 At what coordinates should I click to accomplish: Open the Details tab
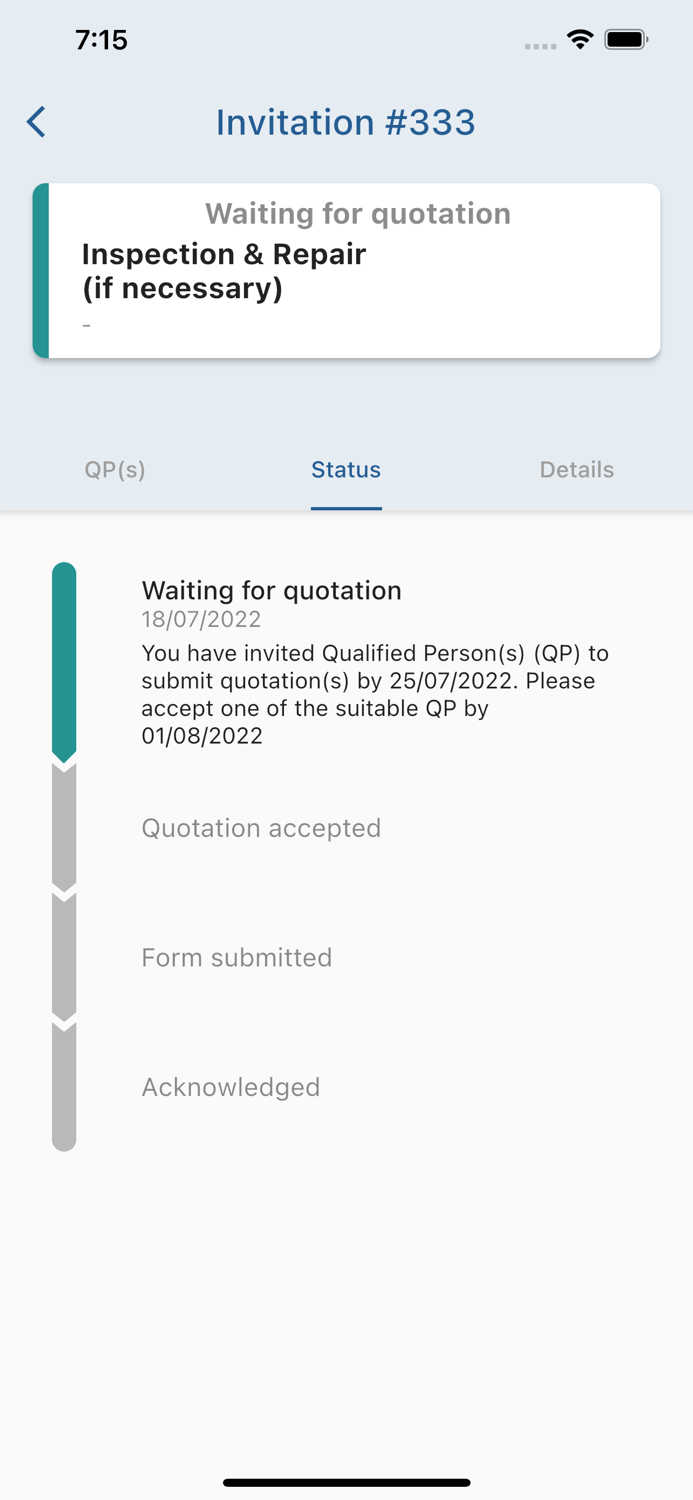click(x=577, y=470)
